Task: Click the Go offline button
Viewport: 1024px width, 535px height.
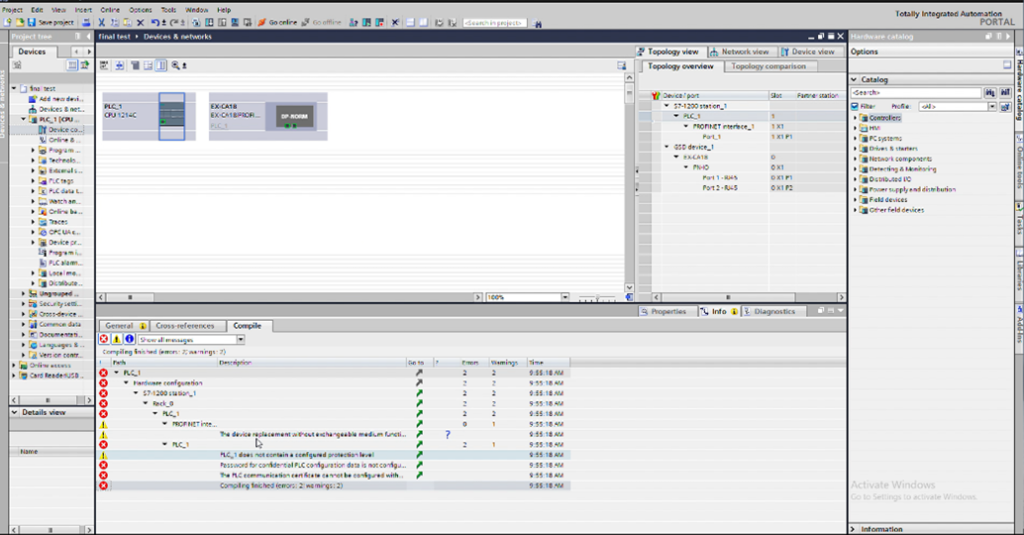Action: 321,23
